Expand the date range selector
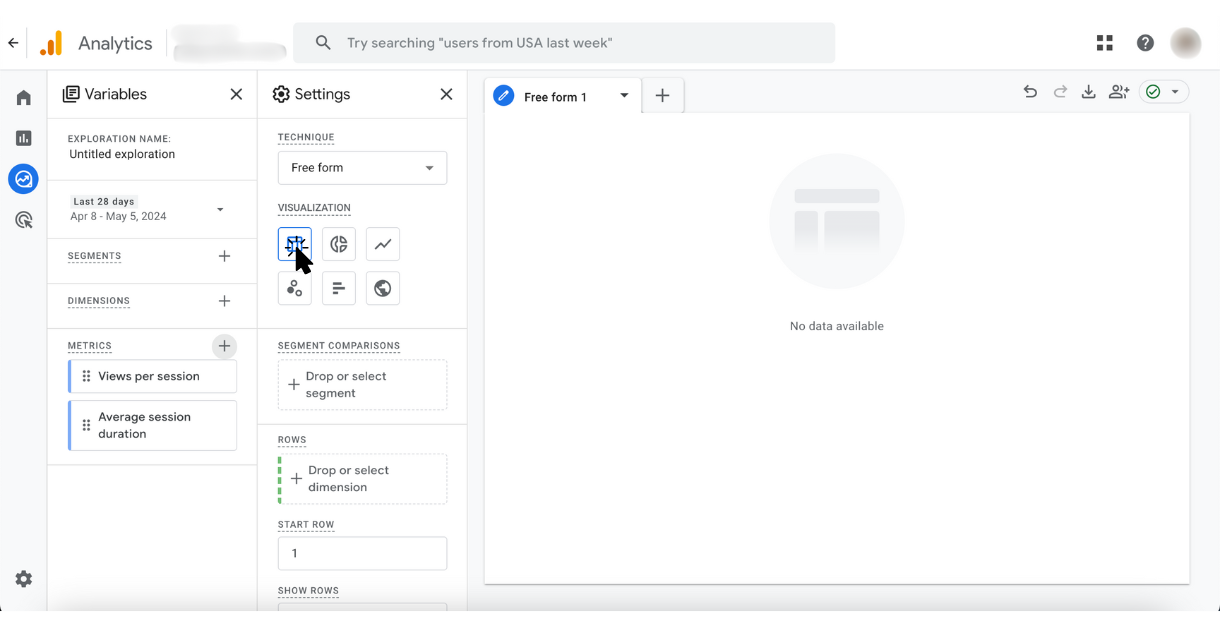The height and width of the screenshot is (627, 1220). [x=220, y=209]
